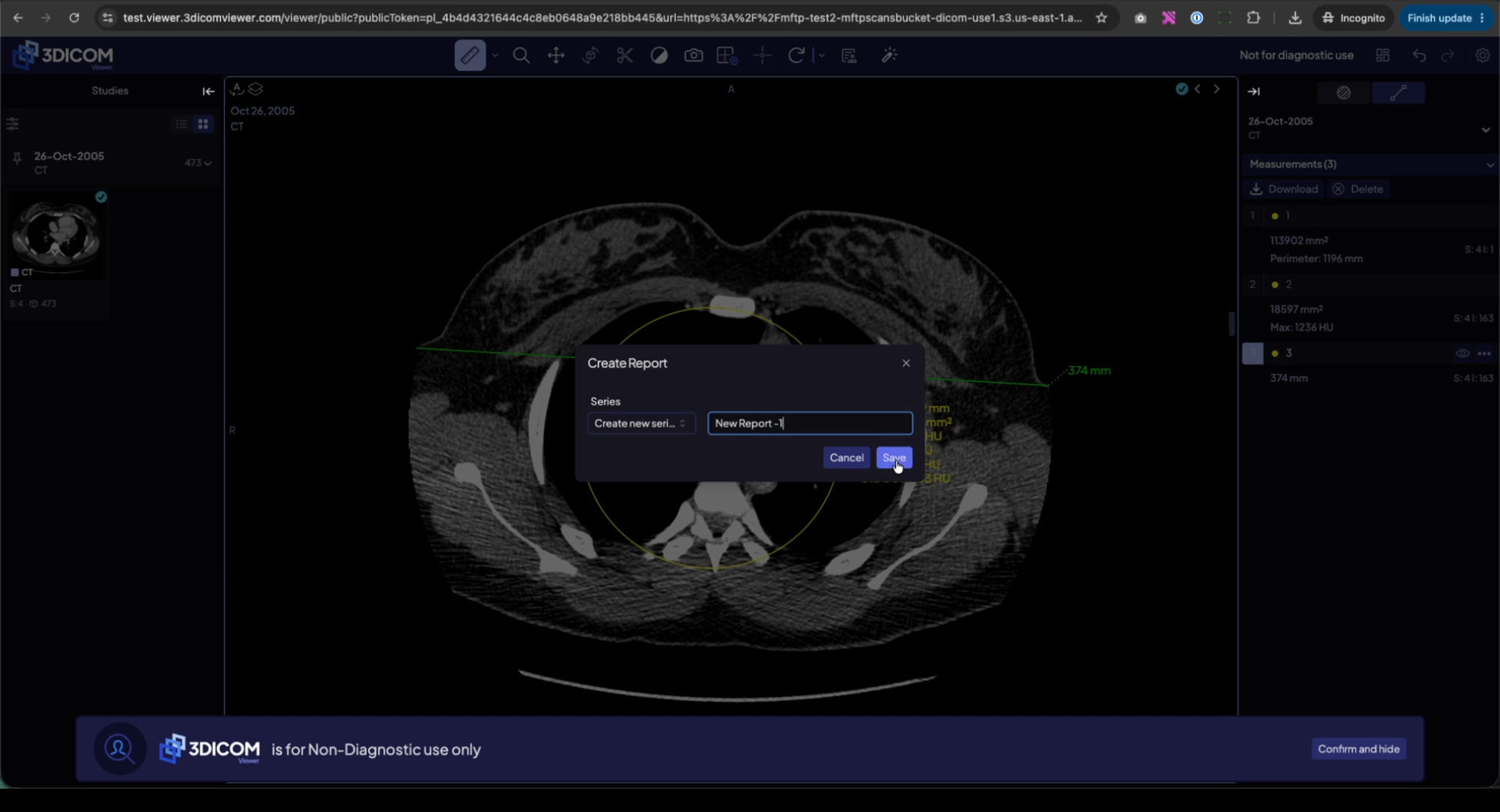
Task: Click the reset rotate icon
Action: click(796, 55)
